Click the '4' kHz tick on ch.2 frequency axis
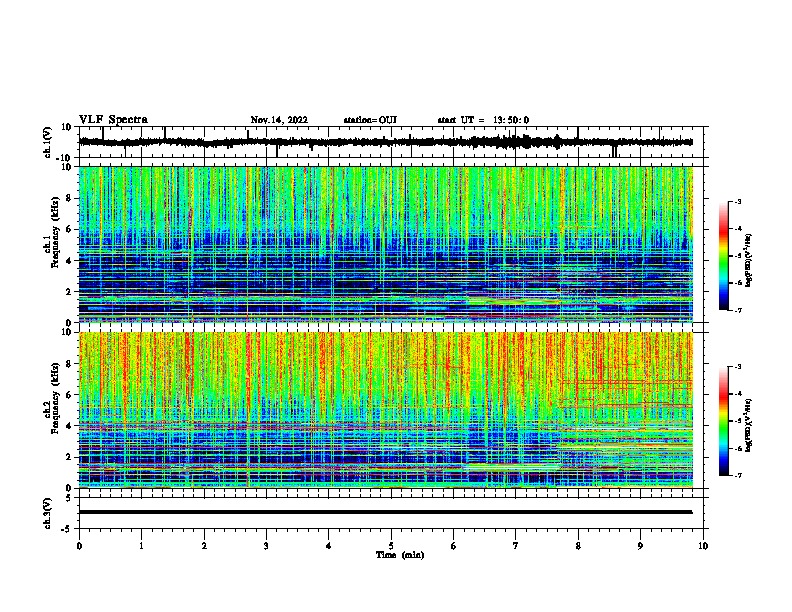This screenshot has width=792, height=612. click(70, 426)
